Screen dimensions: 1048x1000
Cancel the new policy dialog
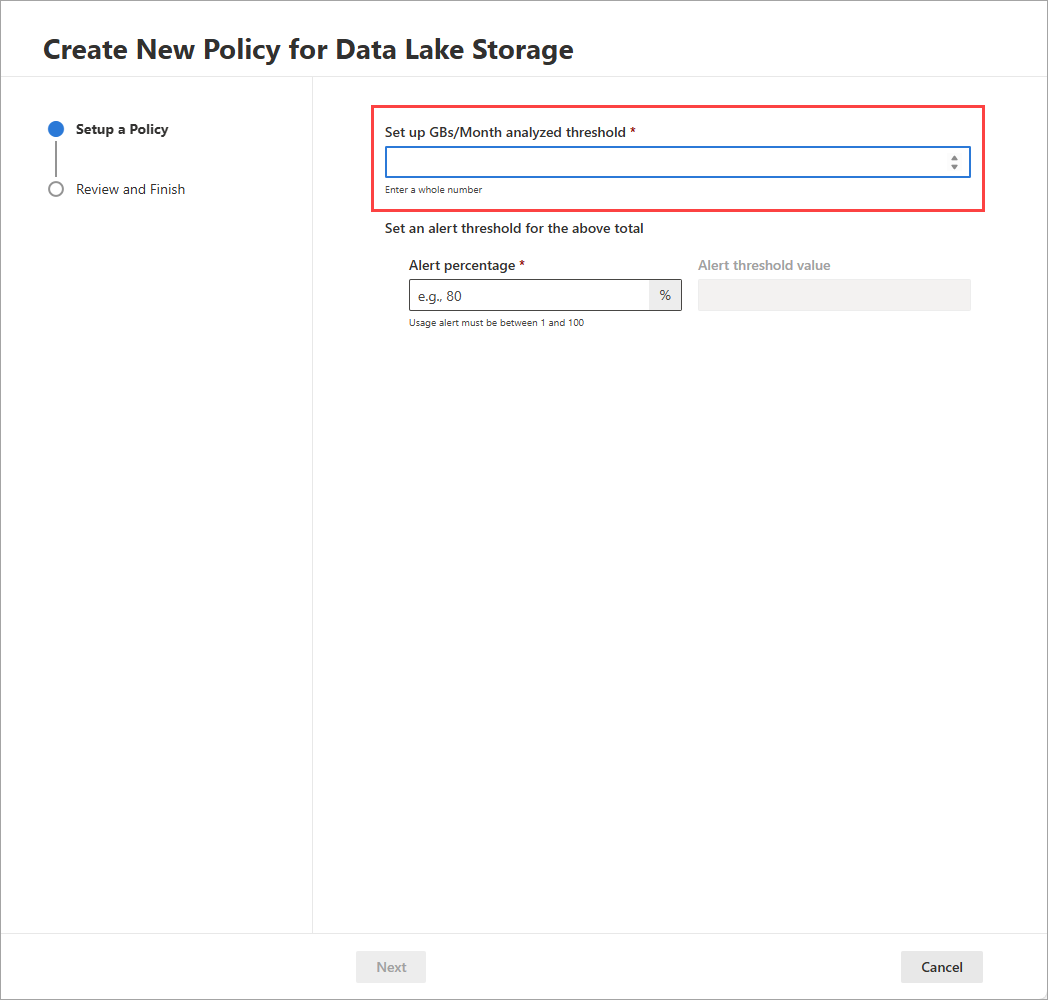[x=942, y=967]
